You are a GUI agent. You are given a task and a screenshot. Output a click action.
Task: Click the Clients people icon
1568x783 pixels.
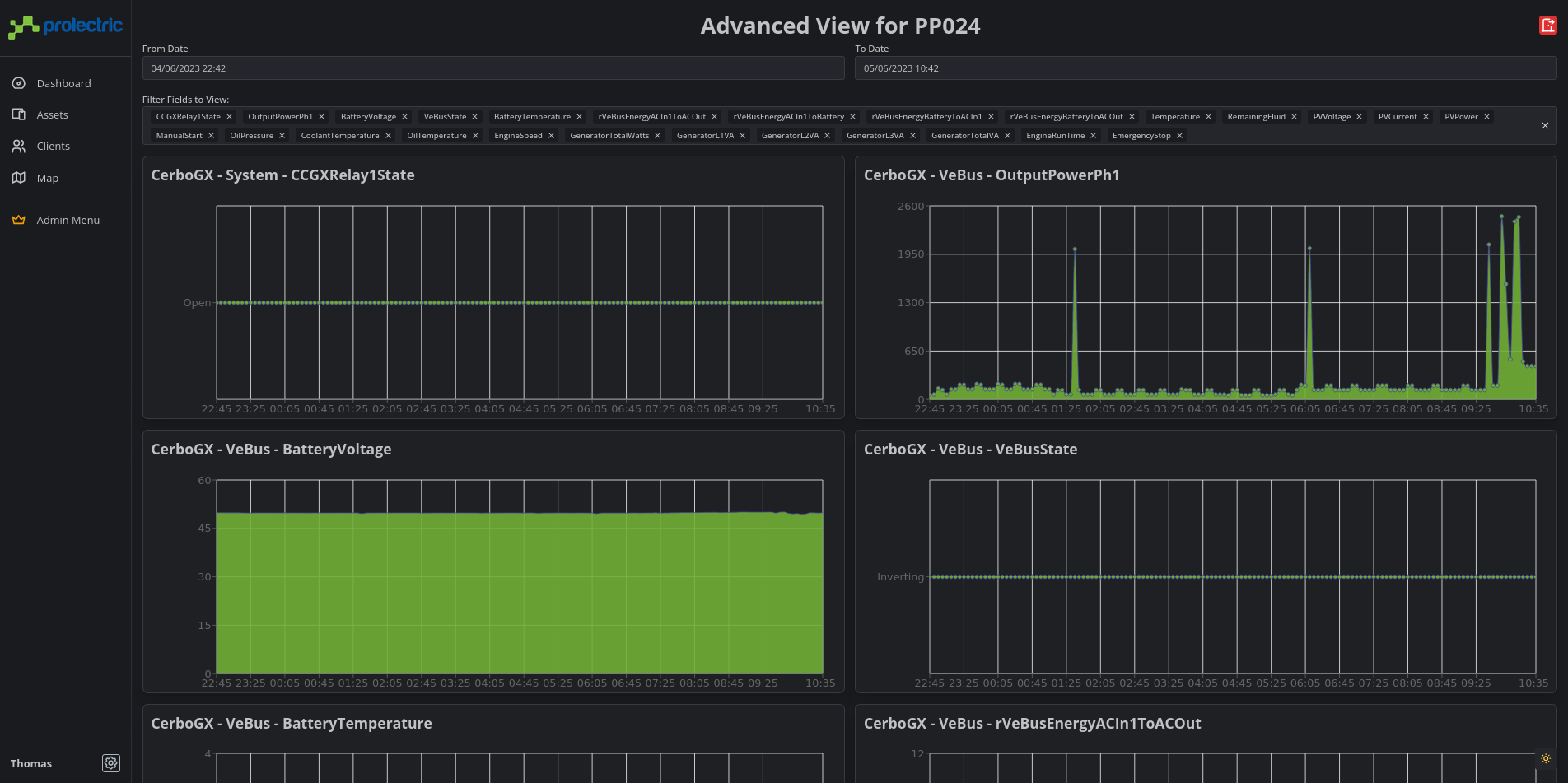click(x=19, y=146)
